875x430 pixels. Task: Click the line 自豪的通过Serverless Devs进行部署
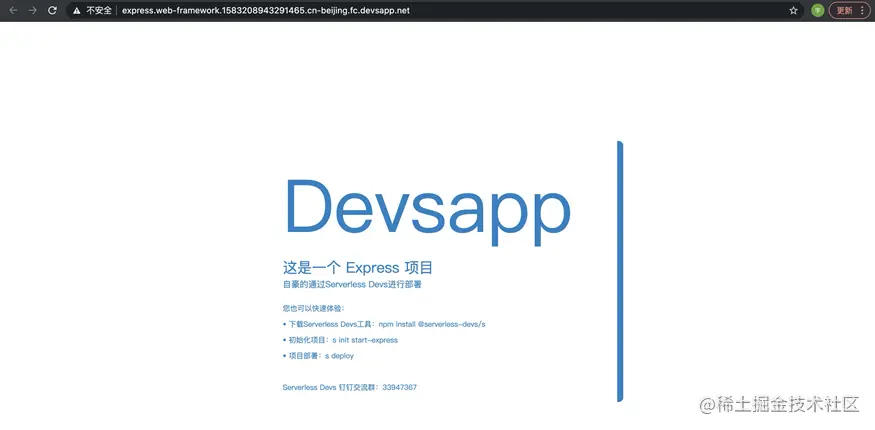(352, 284)
